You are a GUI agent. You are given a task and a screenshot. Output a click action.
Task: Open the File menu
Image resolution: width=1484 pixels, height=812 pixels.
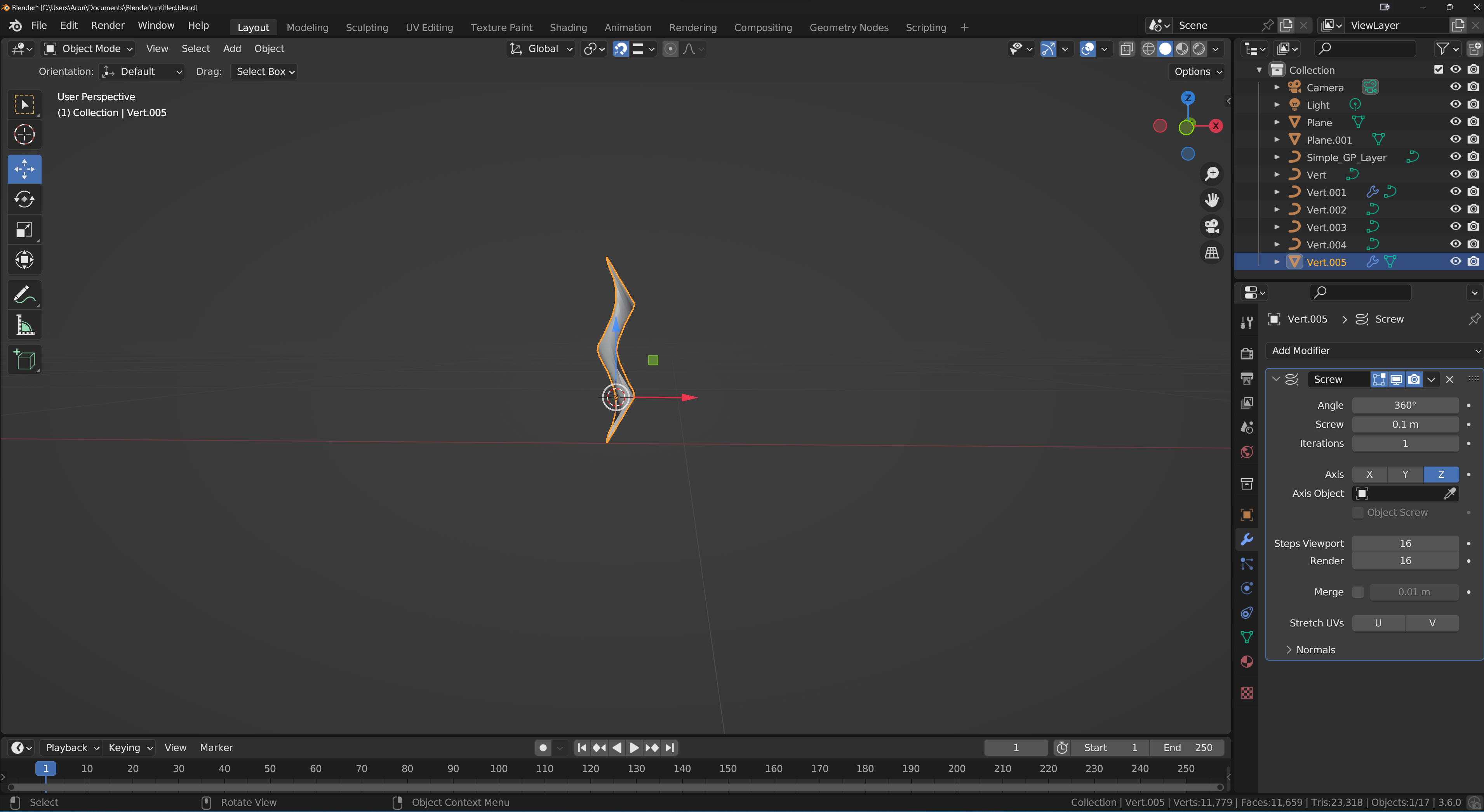[39, 25]
